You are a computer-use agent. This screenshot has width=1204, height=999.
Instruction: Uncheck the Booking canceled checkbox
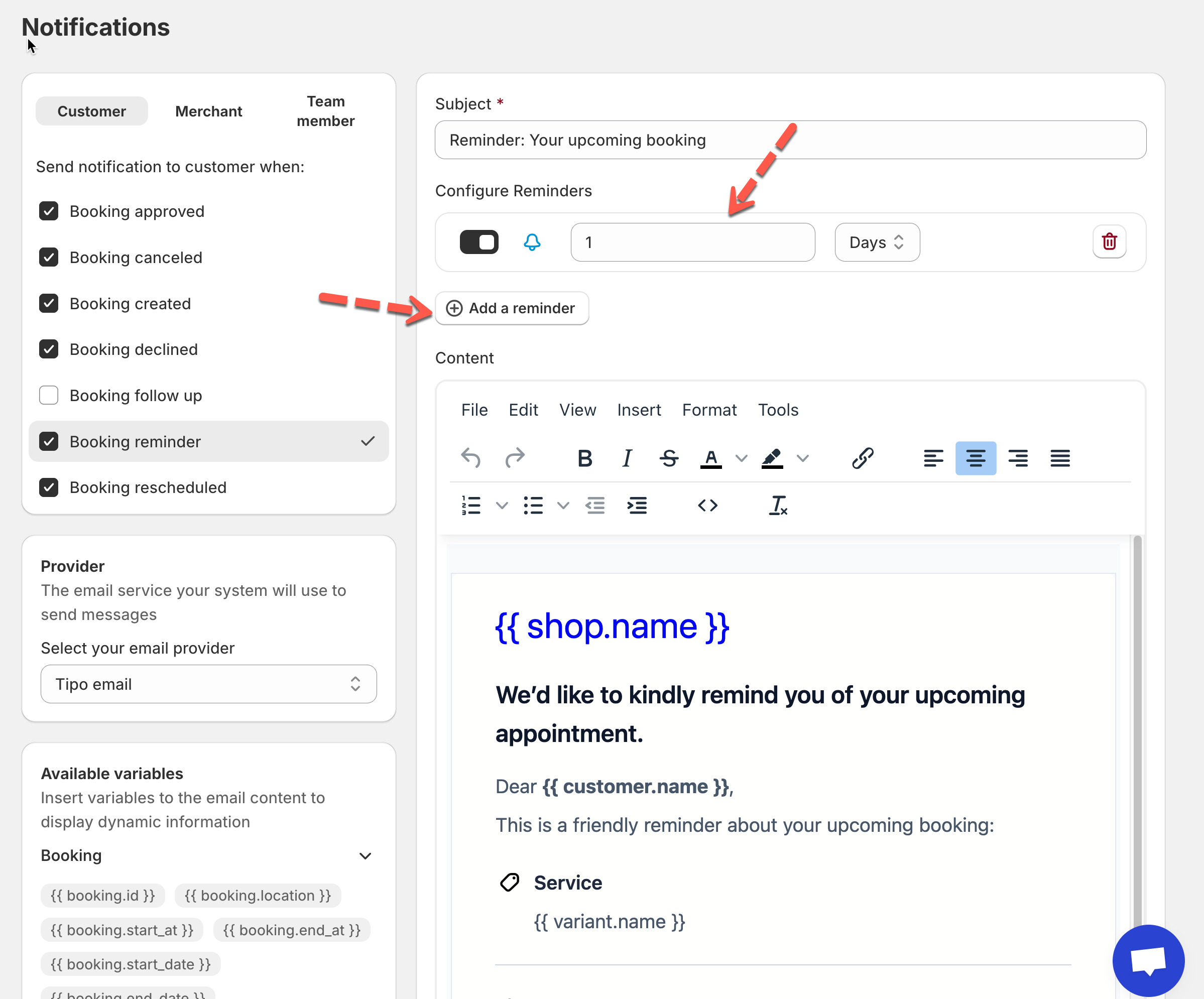click(49, 258)
